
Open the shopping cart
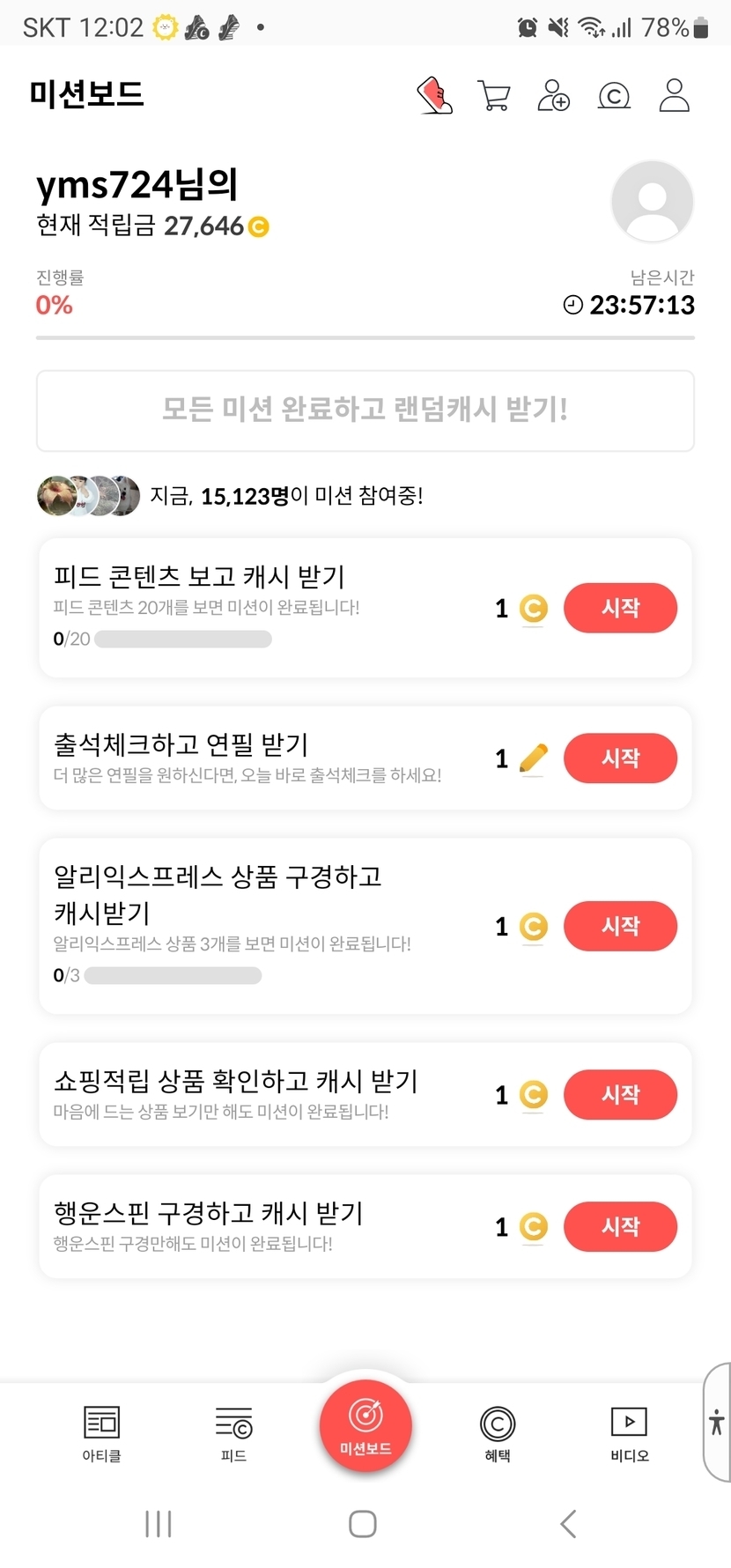pos(494,95)
